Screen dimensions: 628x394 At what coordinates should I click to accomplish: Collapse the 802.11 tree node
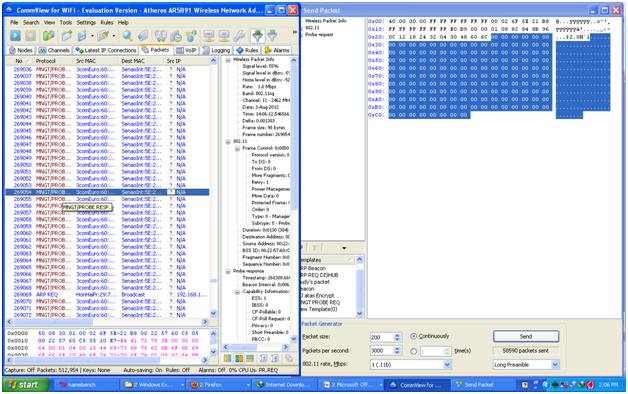[228, 142]
